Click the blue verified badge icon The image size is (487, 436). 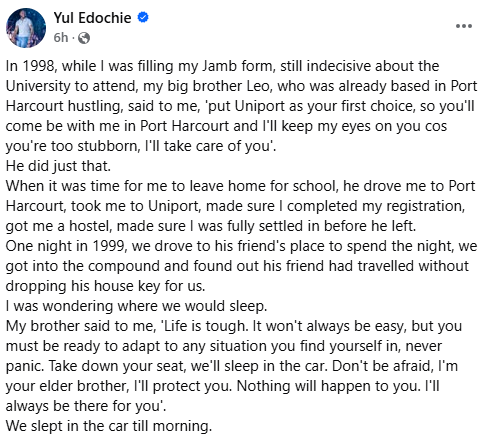(x=143, y=17)
